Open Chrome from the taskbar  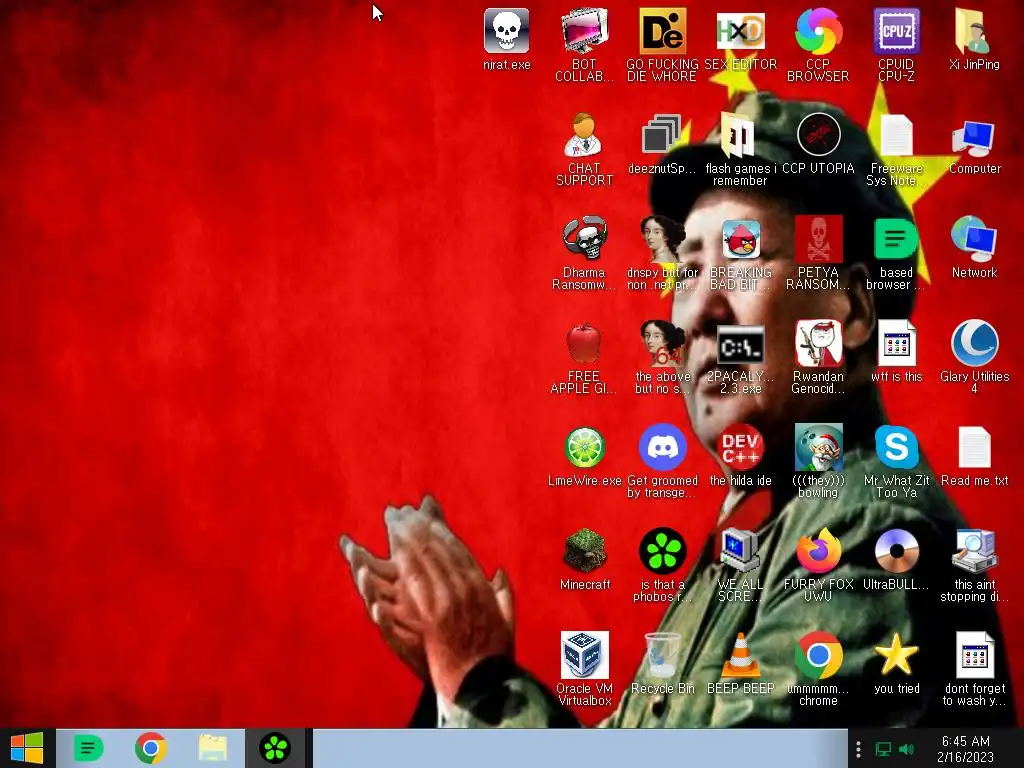pyautogui.click(x=150, y=748)
